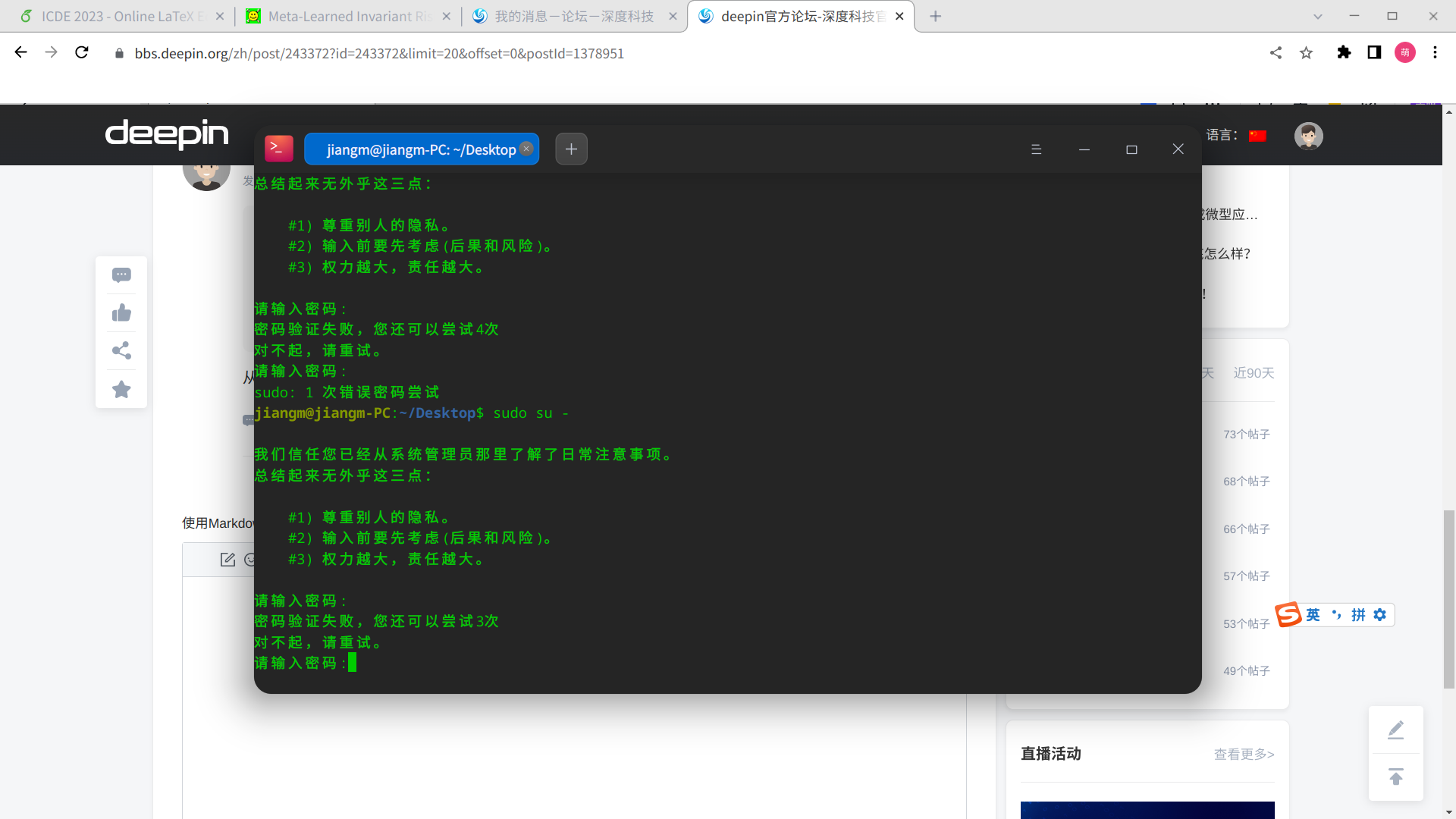Image resolution: width=1456 pixels, height=819 pixels.
Task: Click the 查看更多 link
Action: 1244,754
